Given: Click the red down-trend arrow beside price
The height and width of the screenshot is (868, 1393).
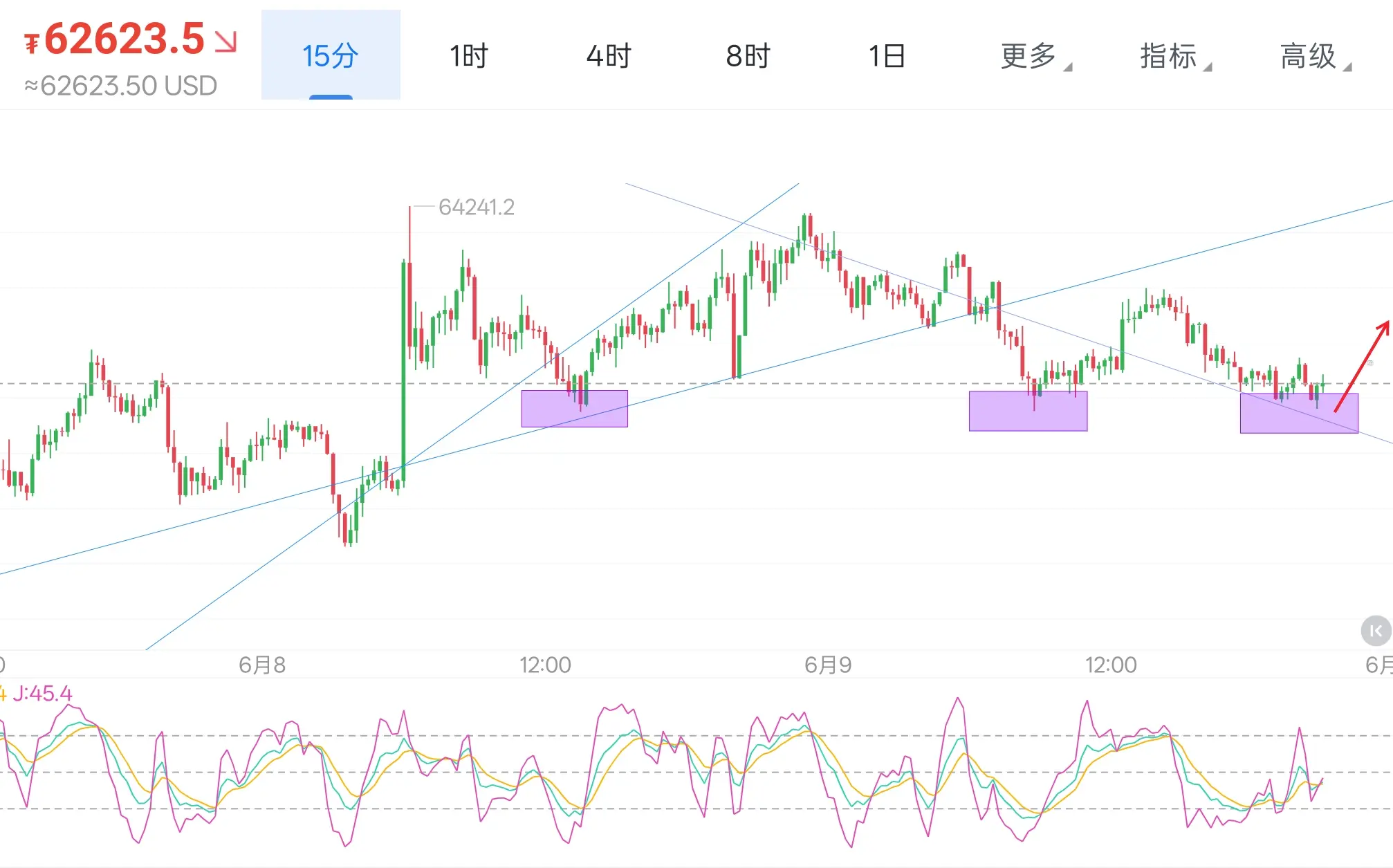Looking at the screenshot, I should [x=225, y=41].
